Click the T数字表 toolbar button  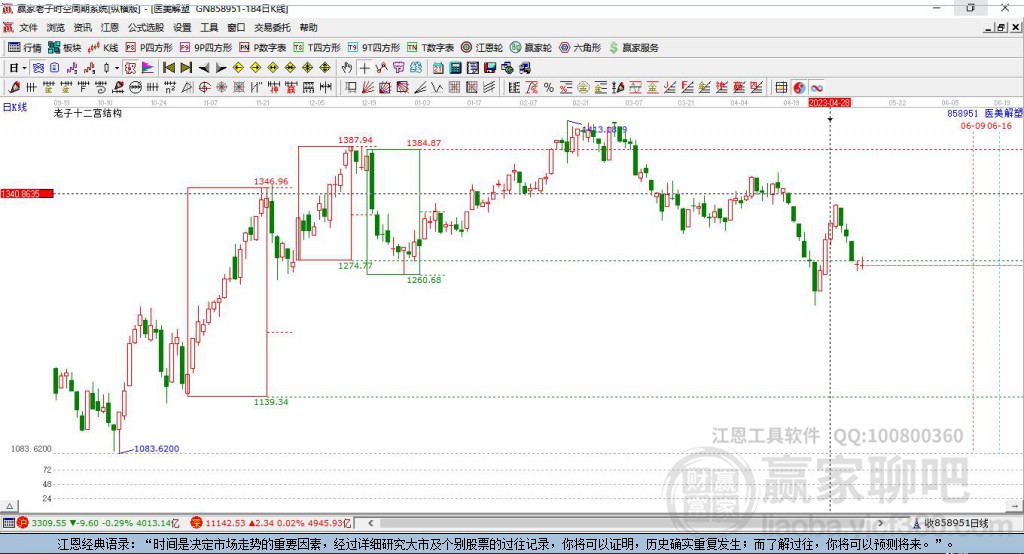pyautogui.click(x=430, y=47)
